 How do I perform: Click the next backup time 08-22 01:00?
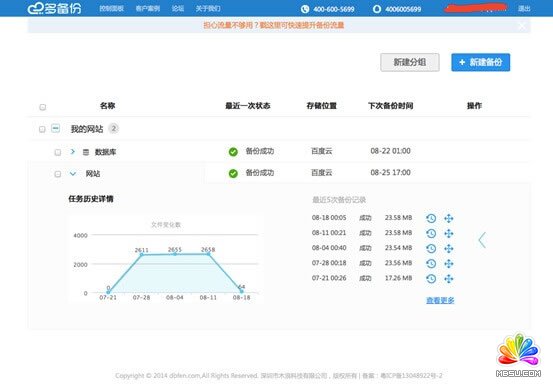390,151
